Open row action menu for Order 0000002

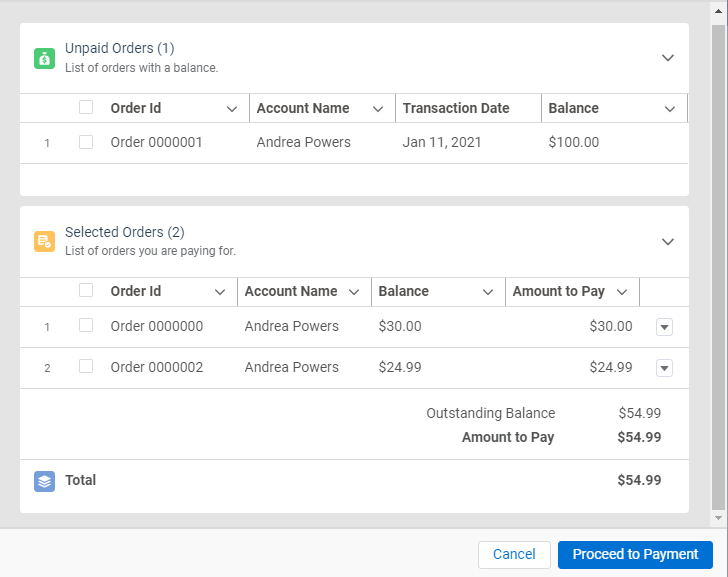[664, 368]
